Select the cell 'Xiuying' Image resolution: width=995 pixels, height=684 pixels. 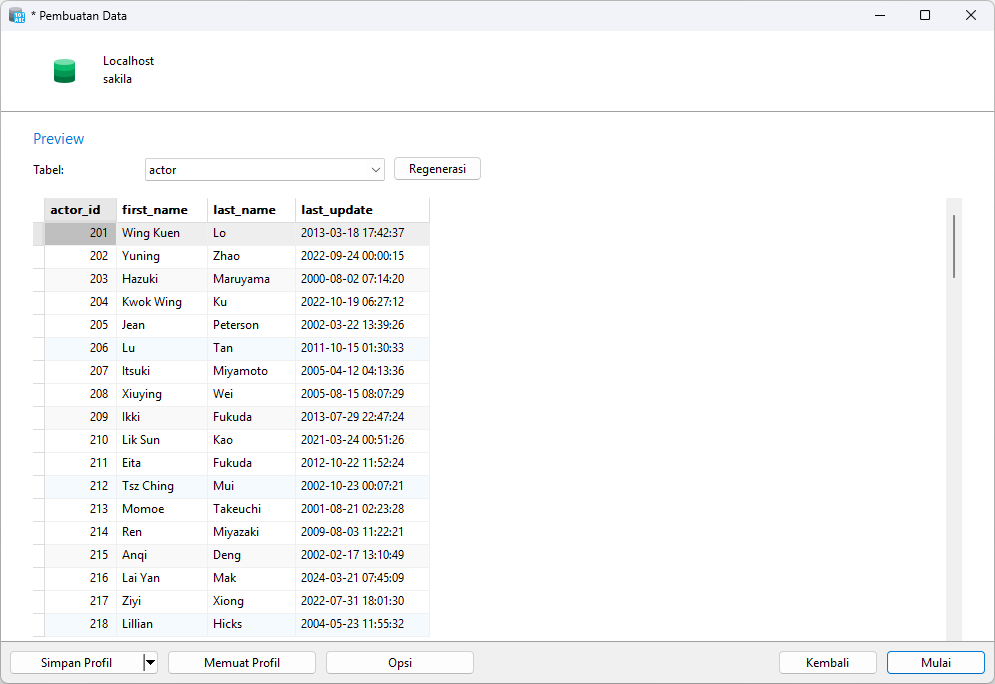(x=162, y=394)
